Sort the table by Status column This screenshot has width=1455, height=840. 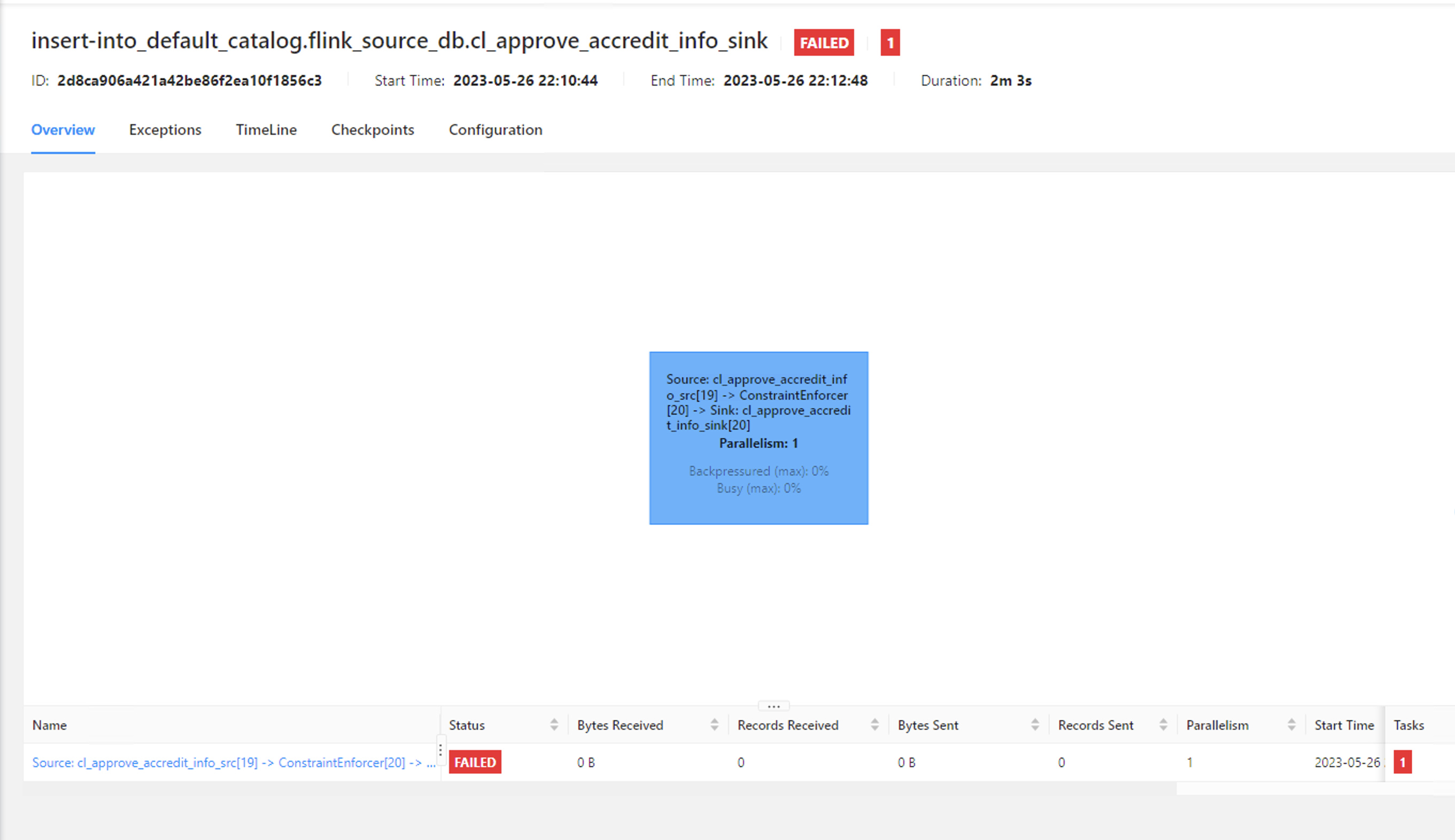(x=554, y=725)
